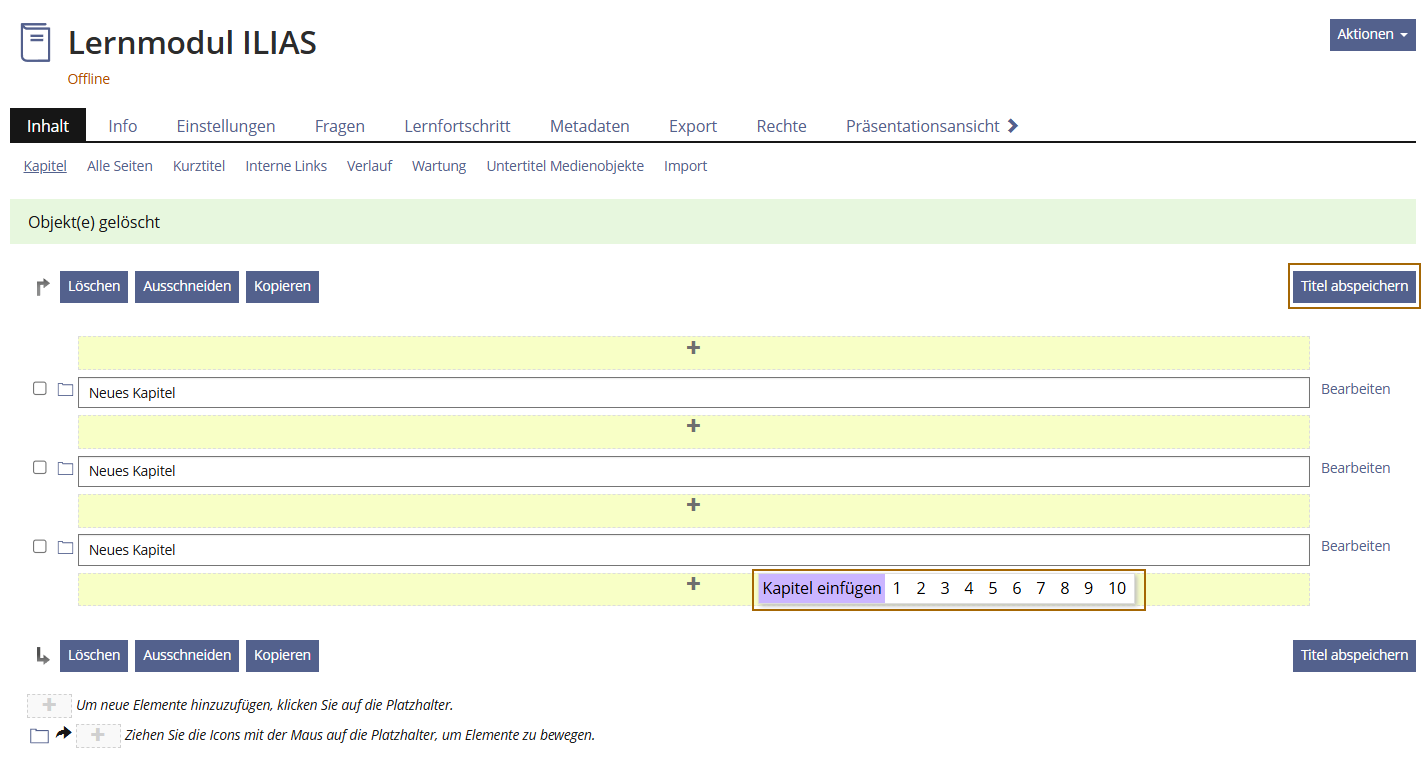Click the Lernmodul ILIAS title
This screenshot has height=761, width=1423.
192,43
